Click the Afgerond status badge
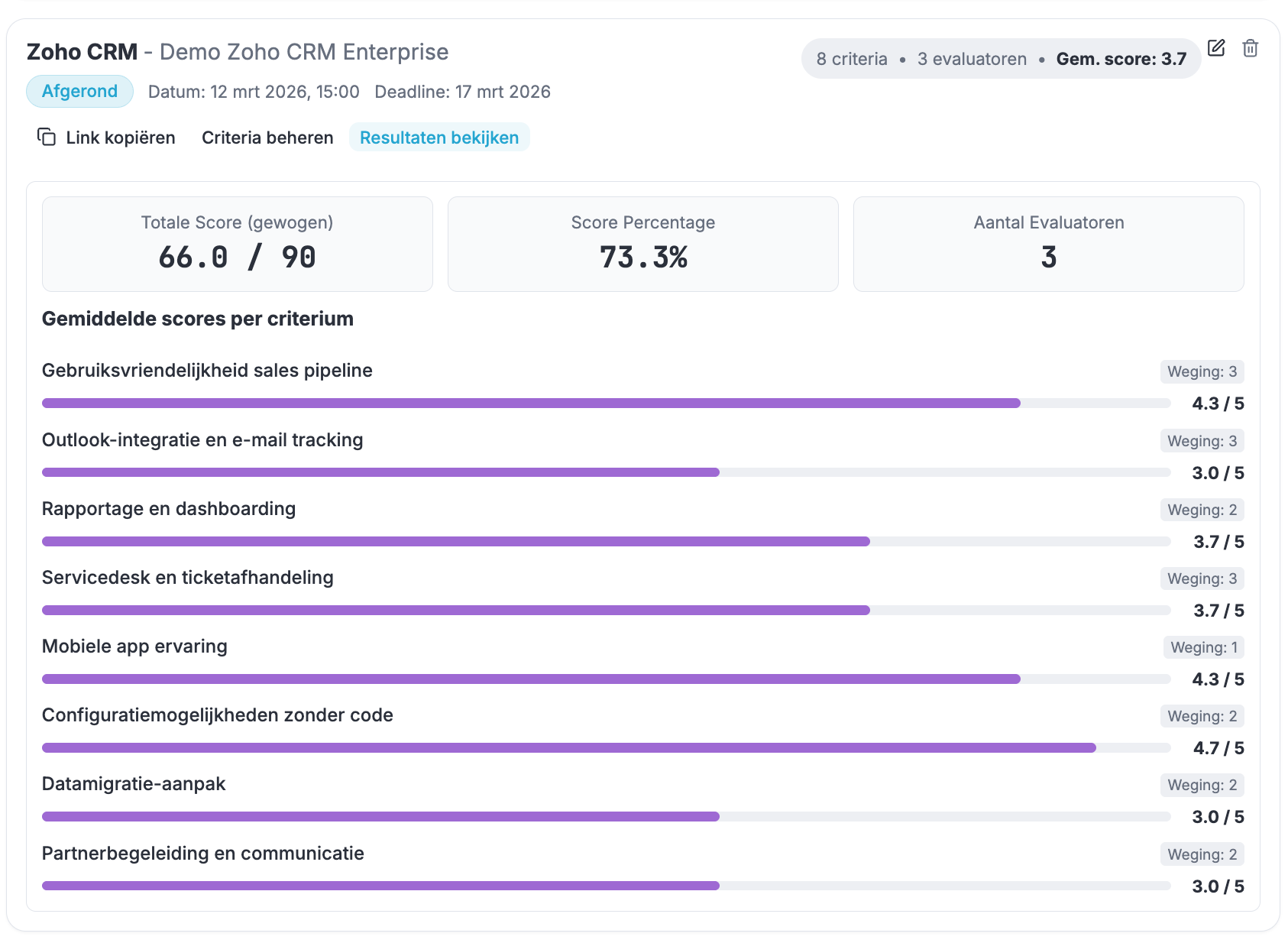The height and width of the screenshot is (943, 1288). point(79,92)
